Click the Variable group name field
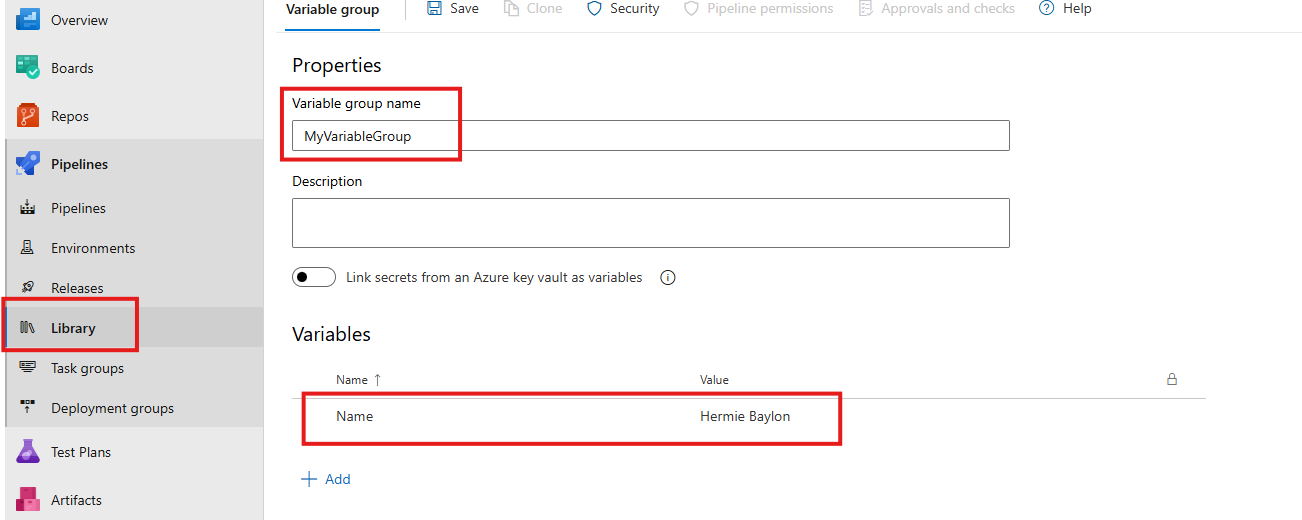 tap(651, 136)
